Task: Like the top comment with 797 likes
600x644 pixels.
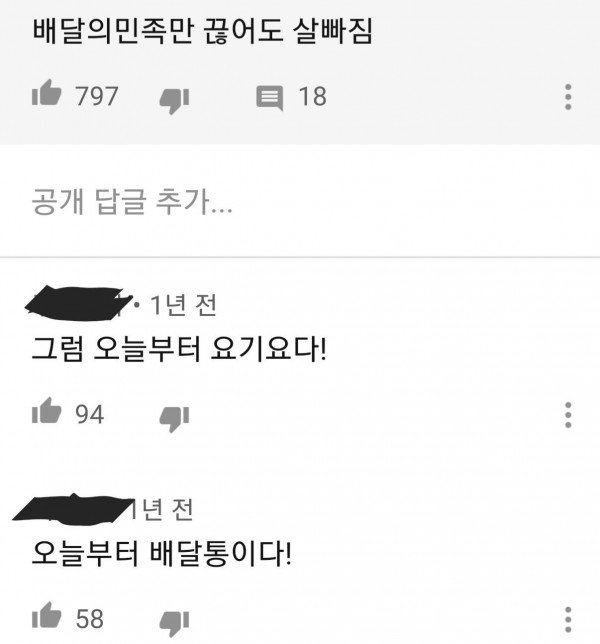Action: (46, 93)
